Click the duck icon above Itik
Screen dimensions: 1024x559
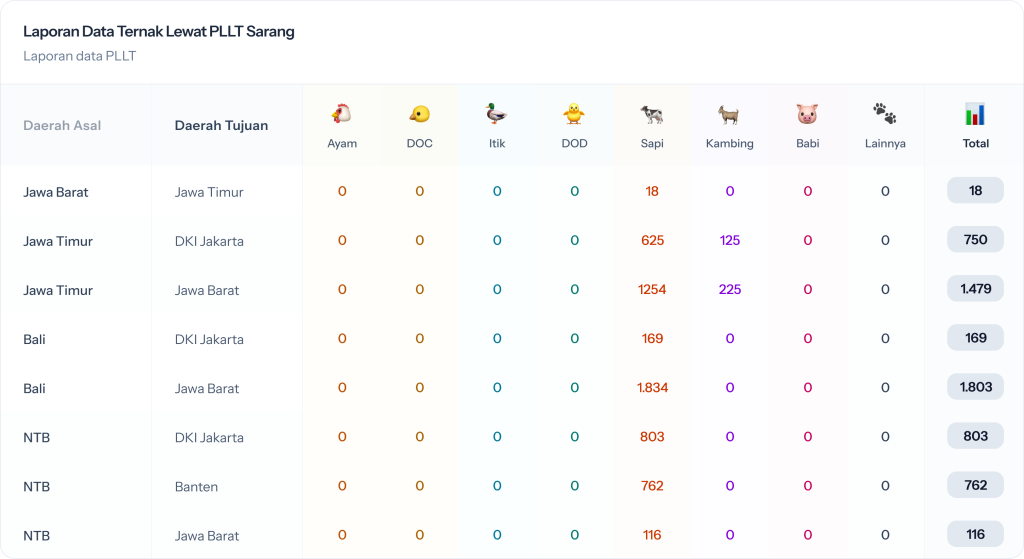tap(497, 114)
